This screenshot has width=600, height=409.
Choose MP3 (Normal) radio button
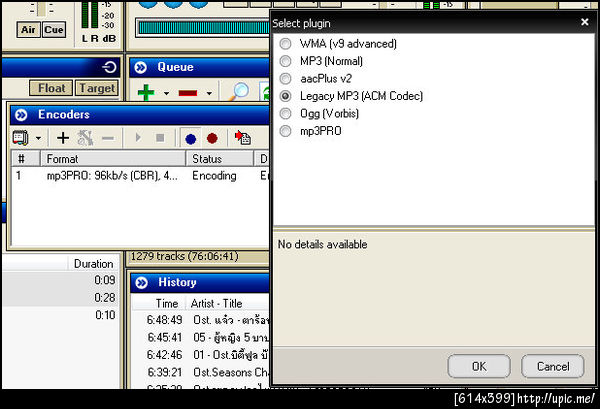(285, 61)
